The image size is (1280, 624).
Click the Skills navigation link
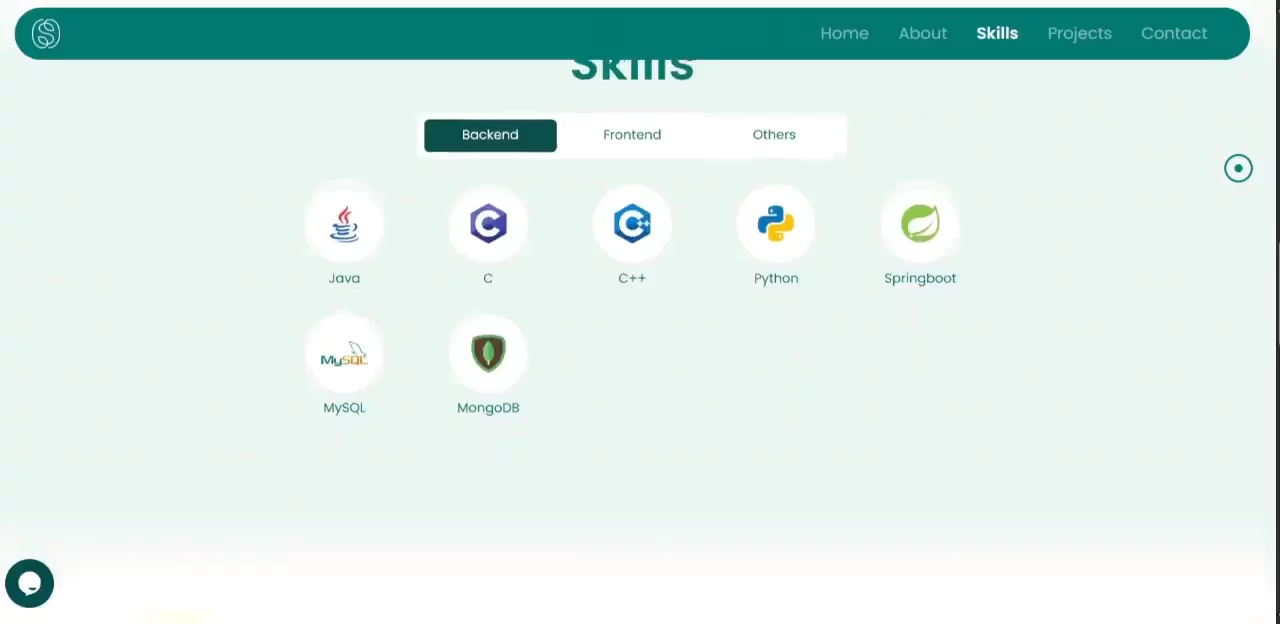point(997,34)
